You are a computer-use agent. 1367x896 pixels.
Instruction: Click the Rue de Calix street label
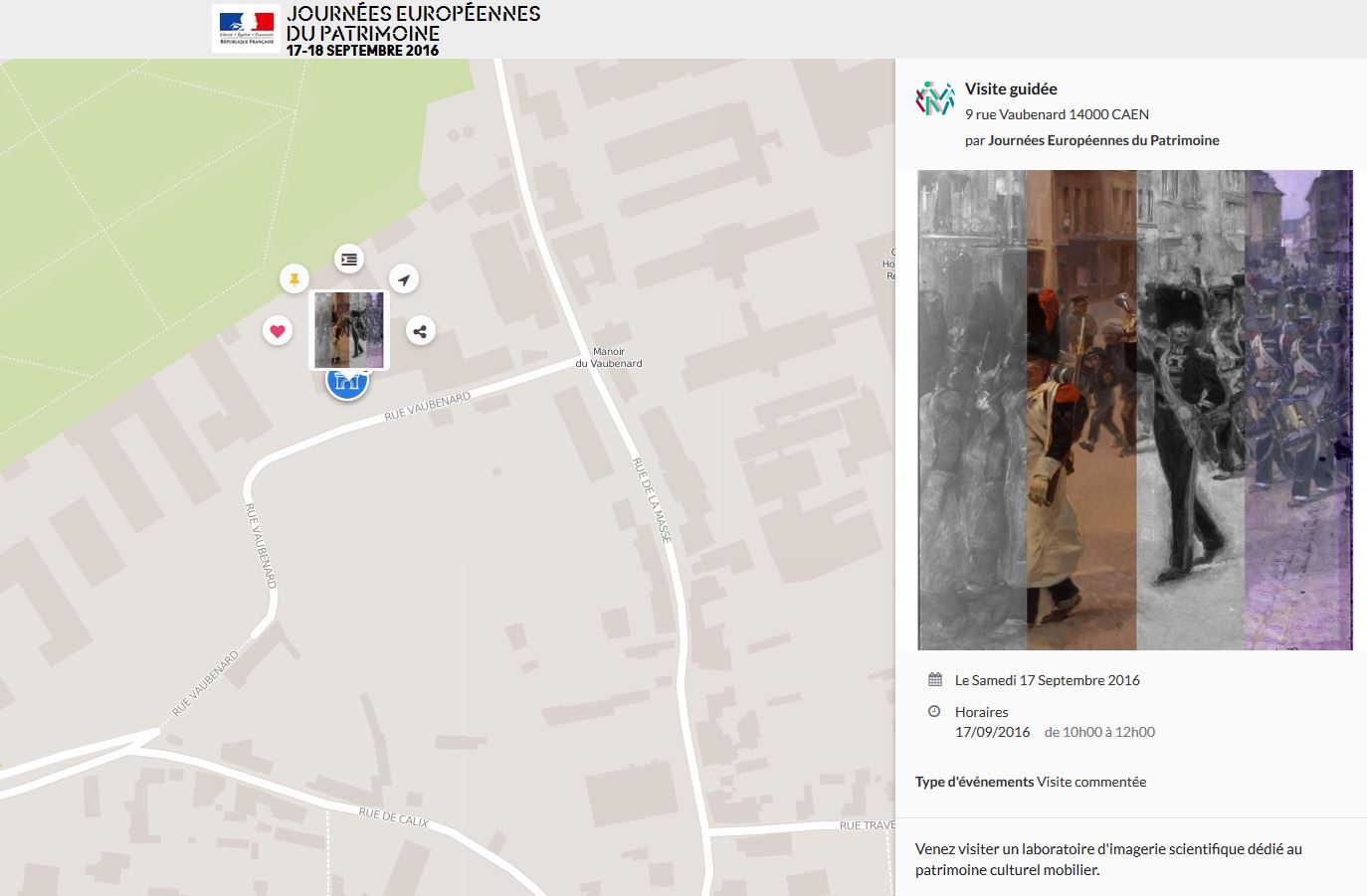tap(394, 817)
